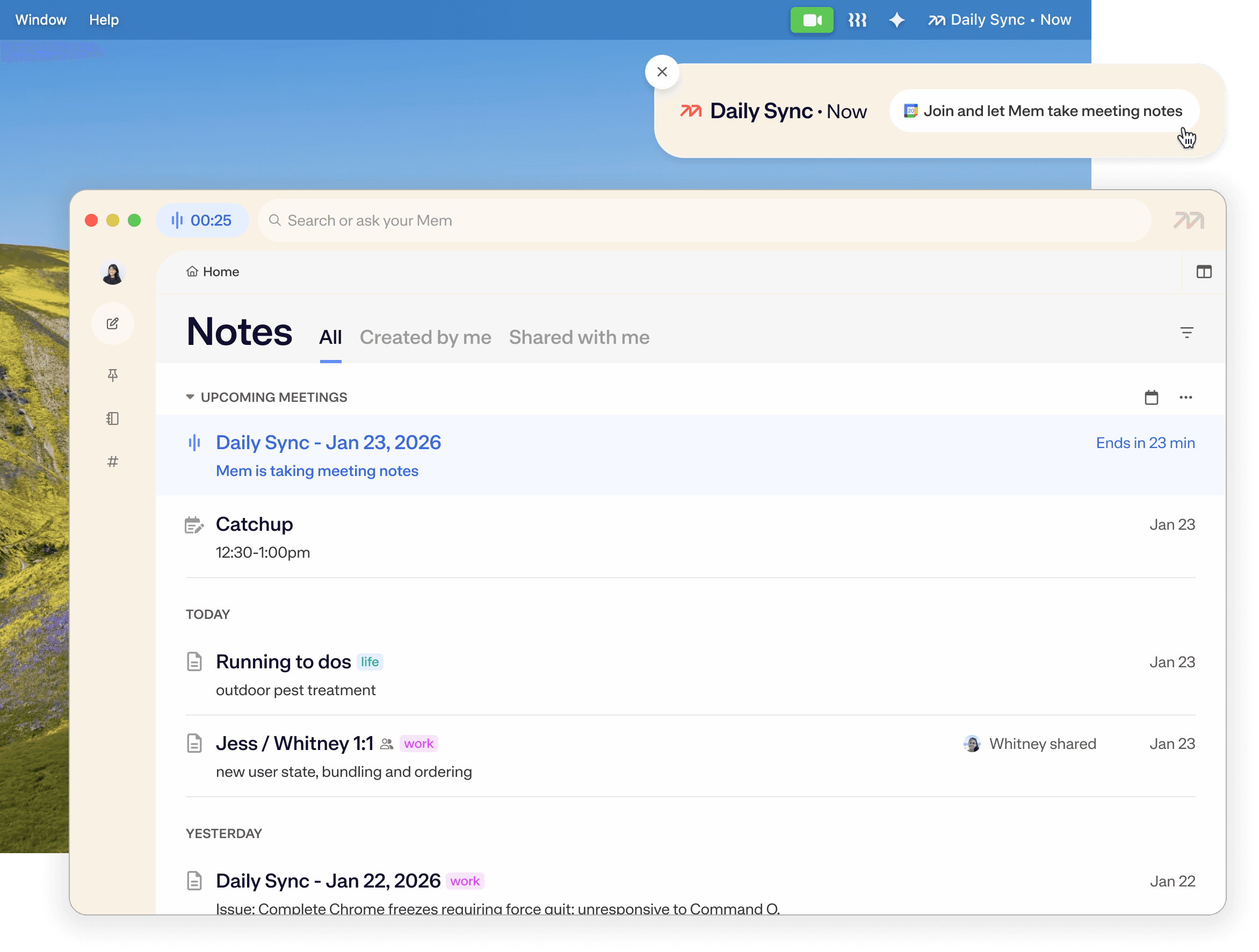Open tags via hashtag sidebar icon
Image resolution: width=1259 pixels, height=952 pixels.
coord(113,462)
